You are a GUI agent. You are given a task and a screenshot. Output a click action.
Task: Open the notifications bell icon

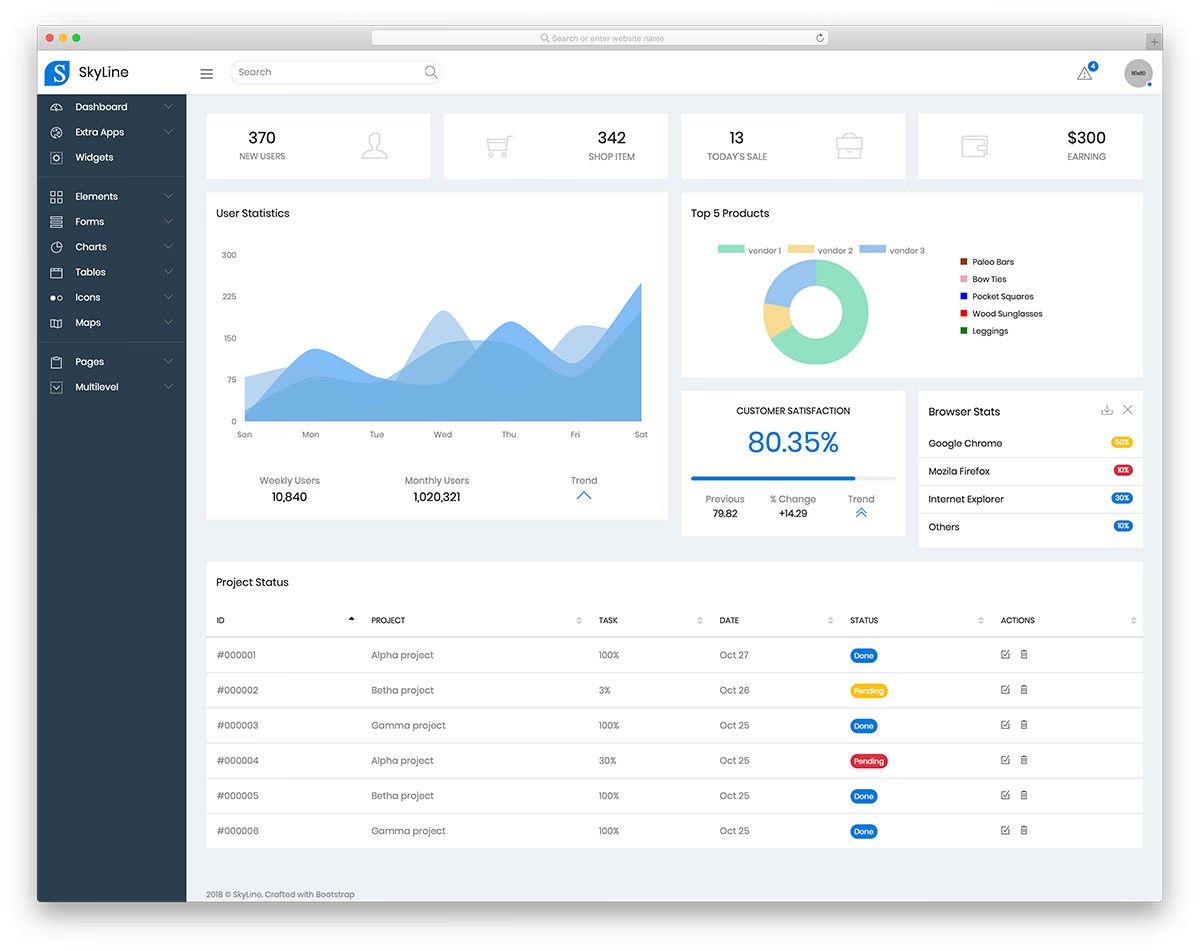coord(1084,71)
